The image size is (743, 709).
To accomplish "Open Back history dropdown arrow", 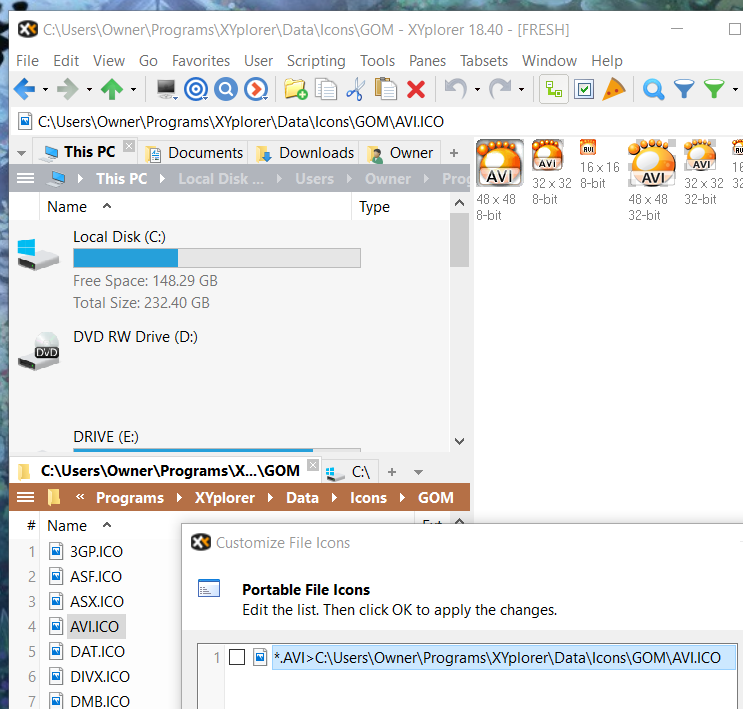I will tap(45, 90).
